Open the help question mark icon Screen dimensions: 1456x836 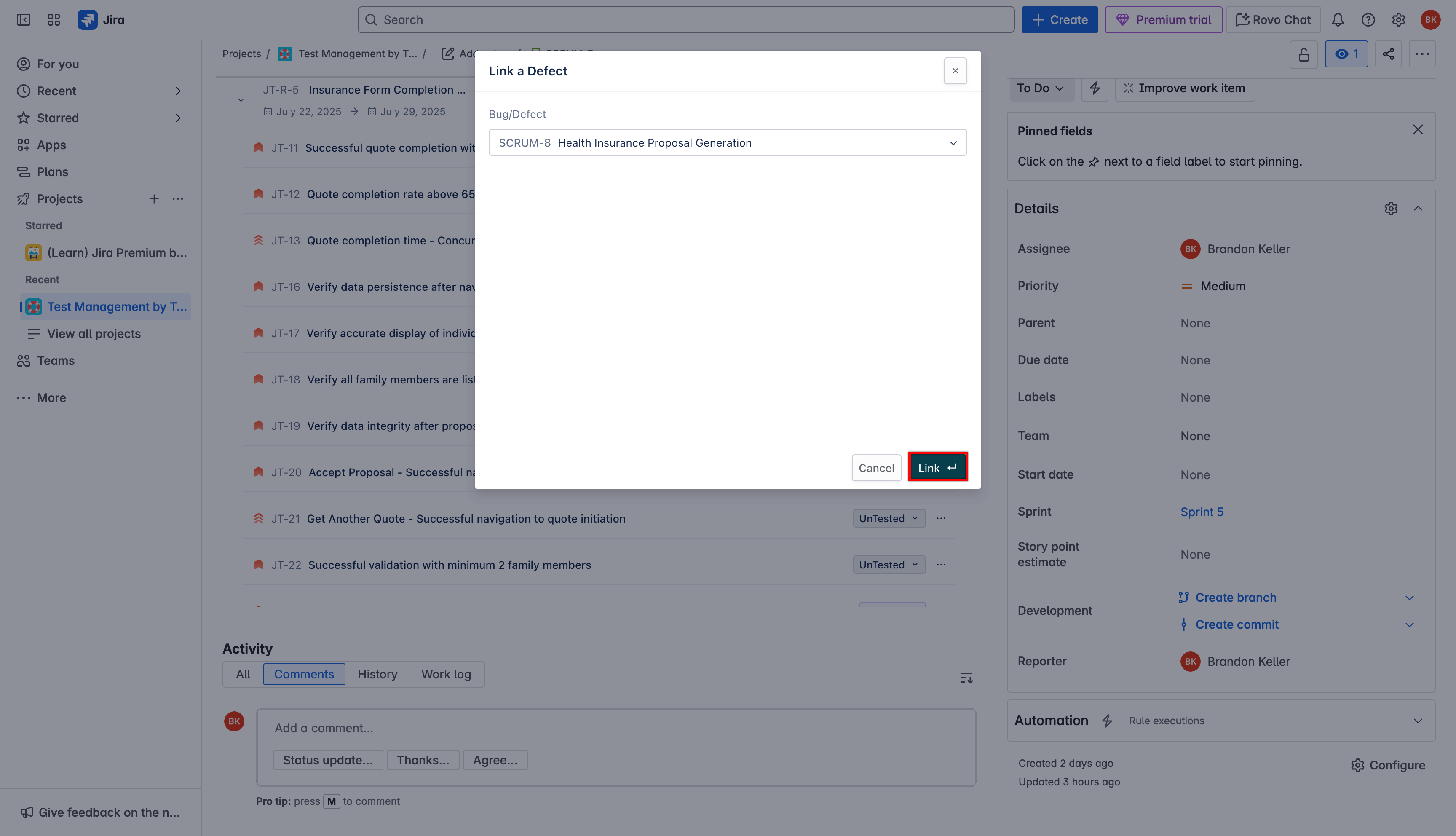tap(1368, 20)
